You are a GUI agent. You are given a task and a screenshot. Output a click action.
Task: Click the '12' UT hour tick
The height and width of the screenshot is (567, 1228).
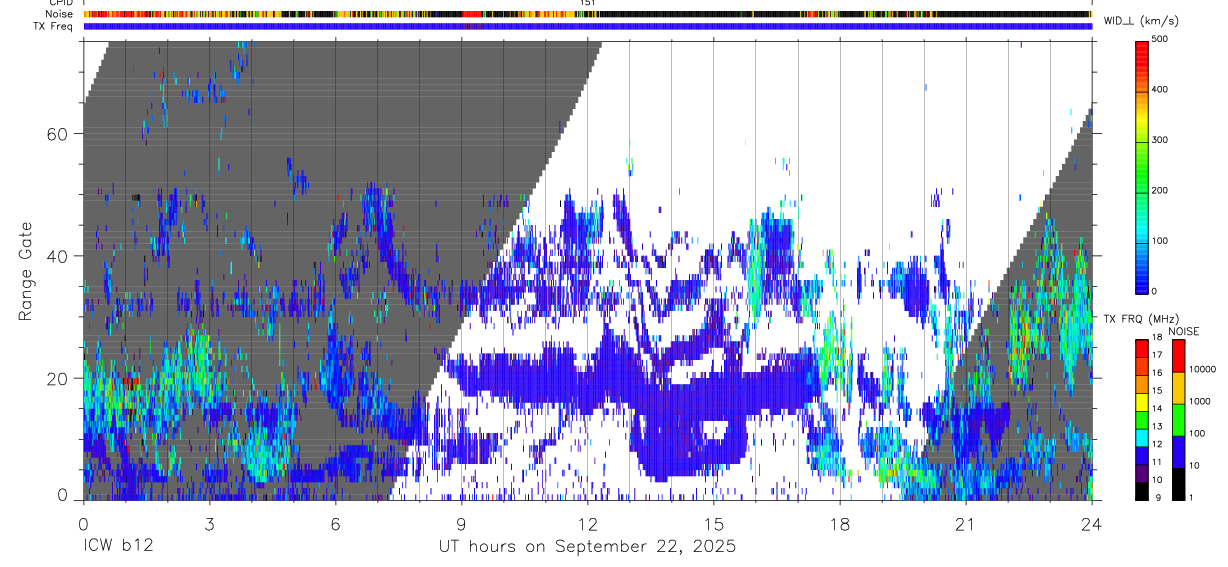587,524
